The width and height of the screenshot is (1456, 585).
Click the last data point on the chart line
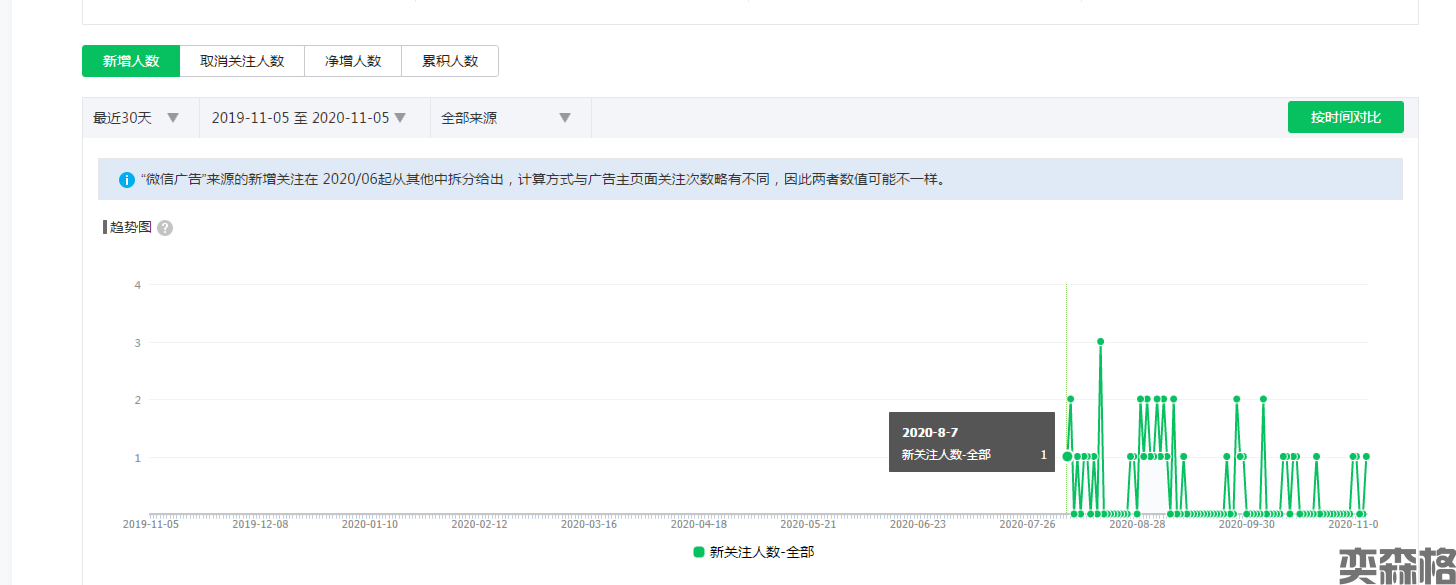[1365, 457]
